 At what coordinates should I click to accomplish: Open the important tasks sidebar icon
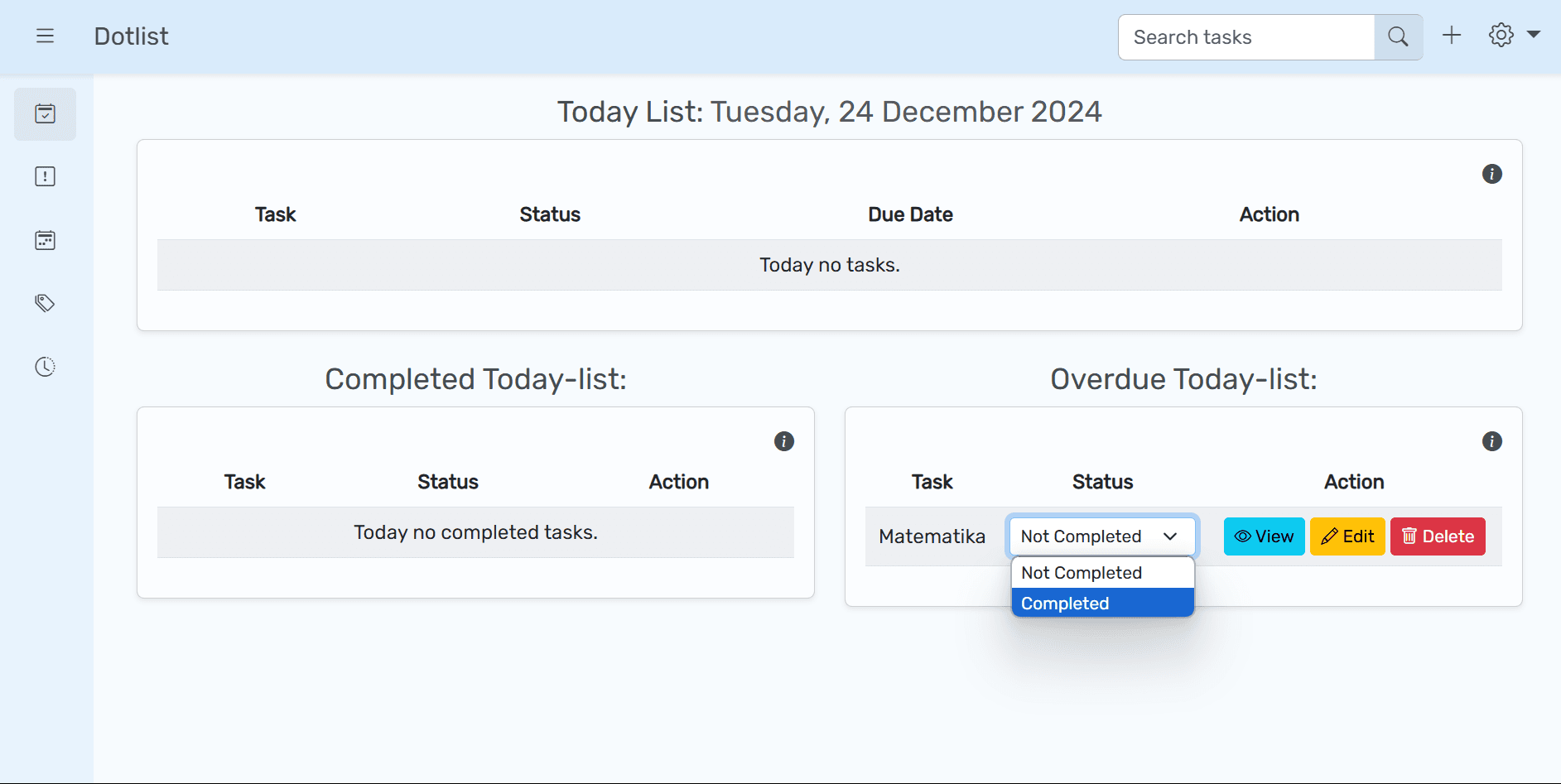(46, 176)
